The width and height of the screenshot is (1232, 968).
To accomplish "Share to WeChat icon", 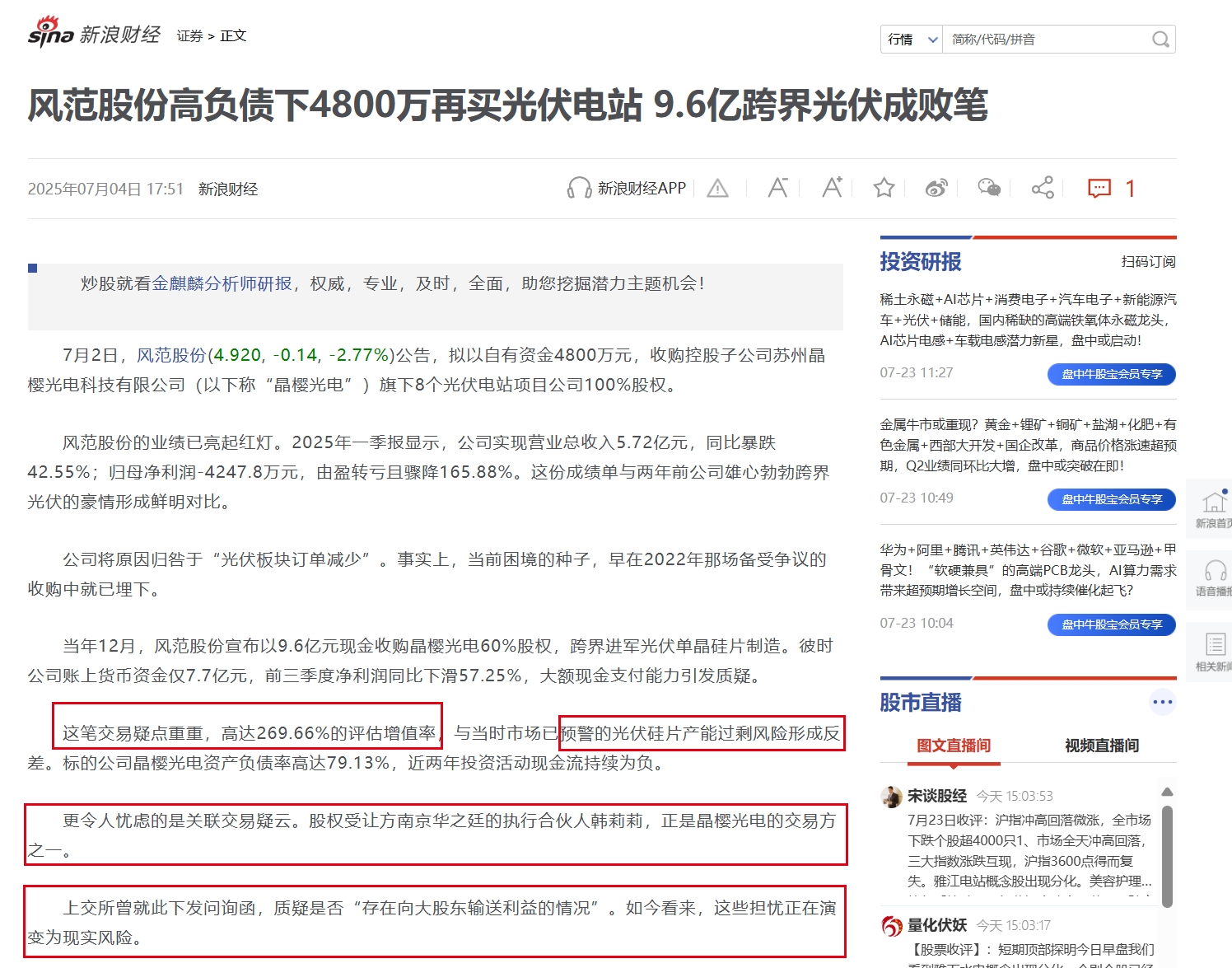I will [989, 188].
